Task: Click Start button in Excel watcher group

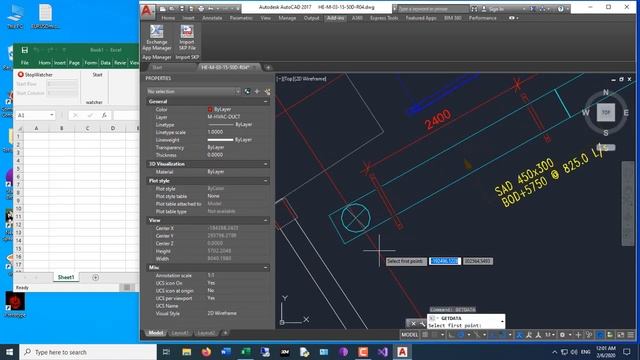Action: [x=97, y=75]
